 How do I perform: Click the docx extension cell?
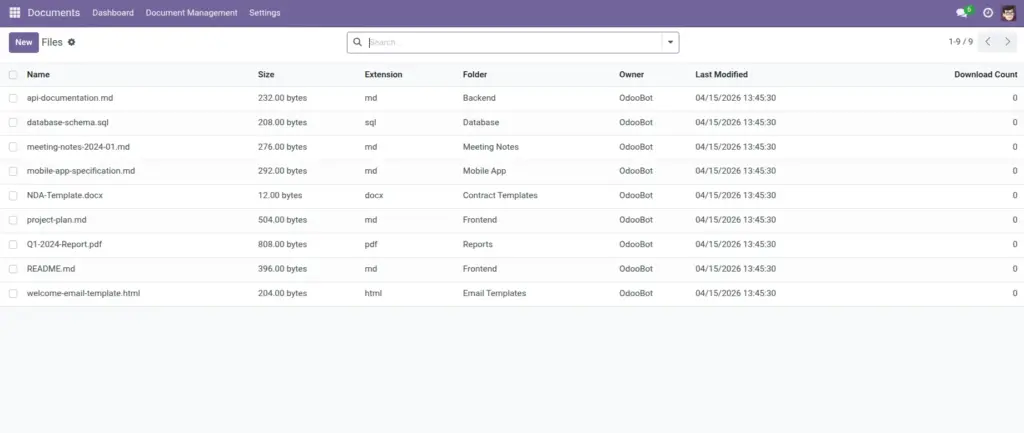pos(374,195)
